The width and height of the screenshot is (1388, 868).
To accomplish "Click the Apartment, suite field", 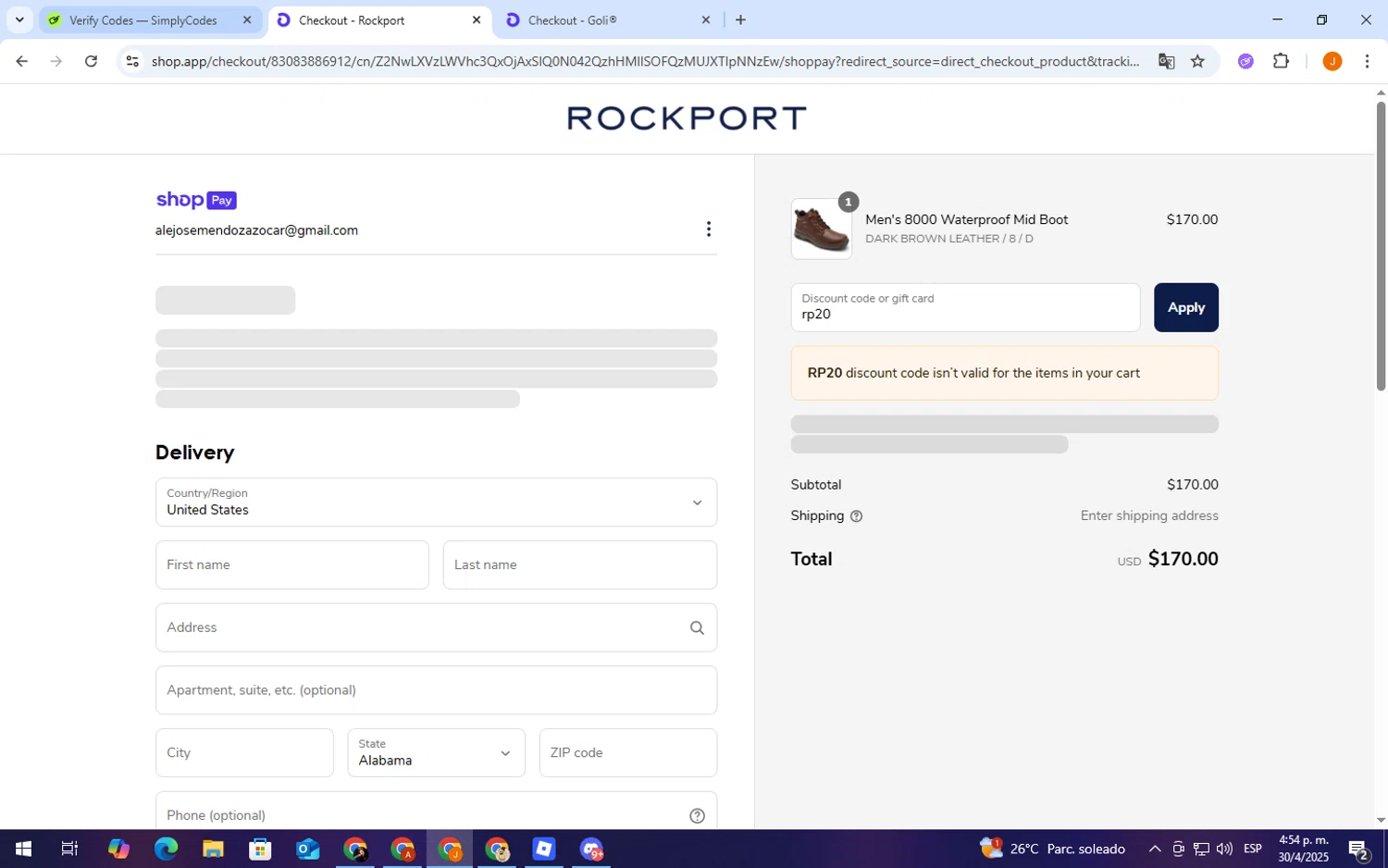I will point(436,690).
